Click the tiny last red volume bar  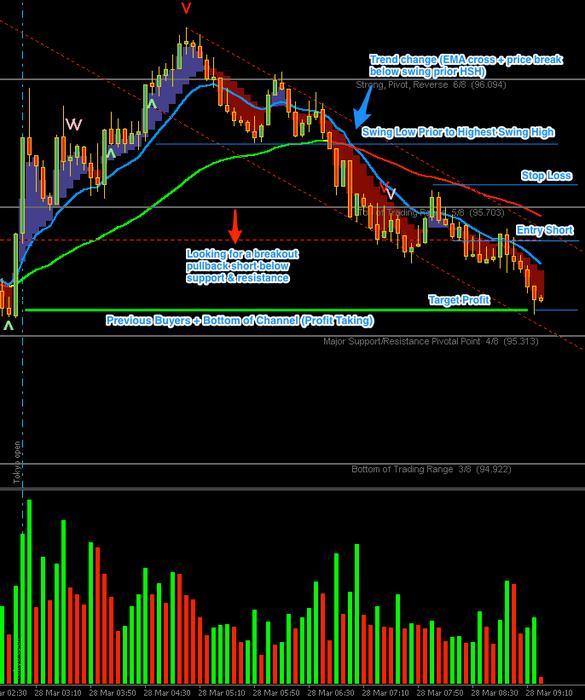541,680
